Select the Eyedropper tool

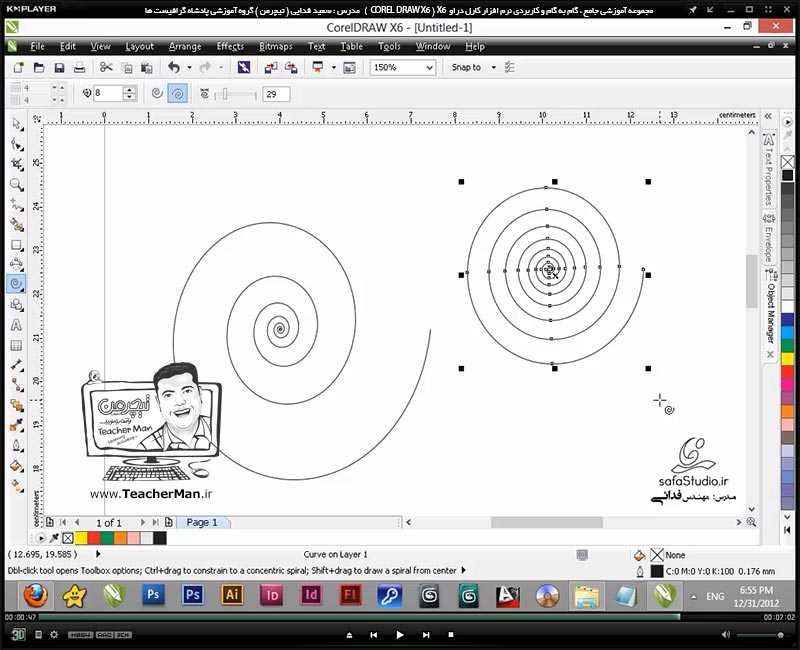click(x=16, y=425)
